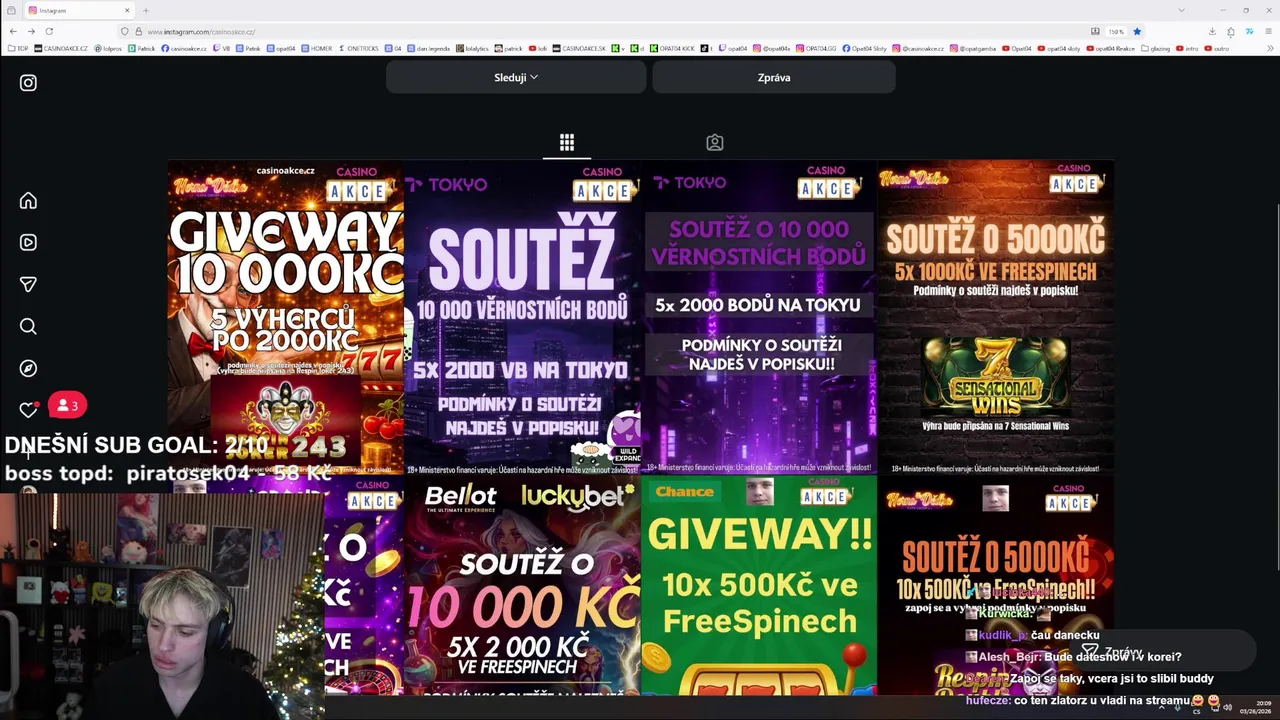
Task: Open the Downloads arrow icon
Action: [x=1212, y=32]
